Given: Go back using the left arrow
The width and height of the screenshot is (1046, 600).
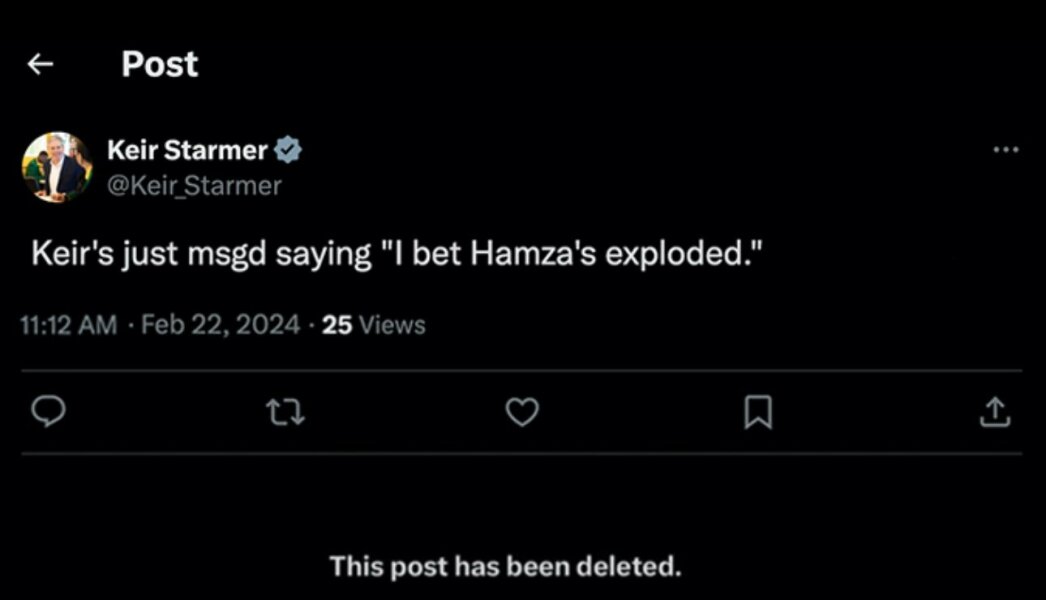Looking at the screenshot, I should [40, 65].
